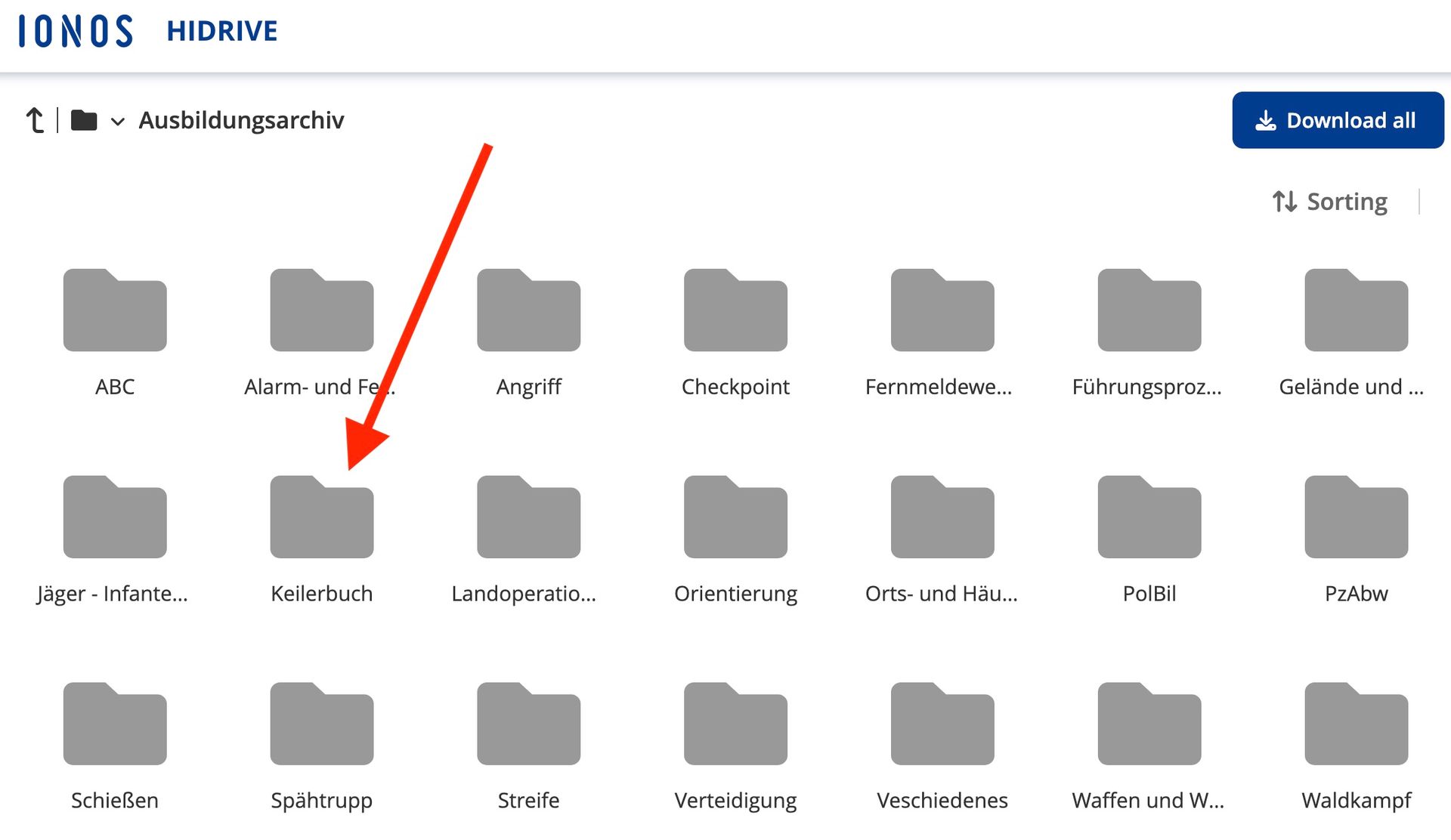1451x840 pixels.
Task: Click the Ausbildungsarchiv breadcrumb title
Action: [x=241, y=120]
